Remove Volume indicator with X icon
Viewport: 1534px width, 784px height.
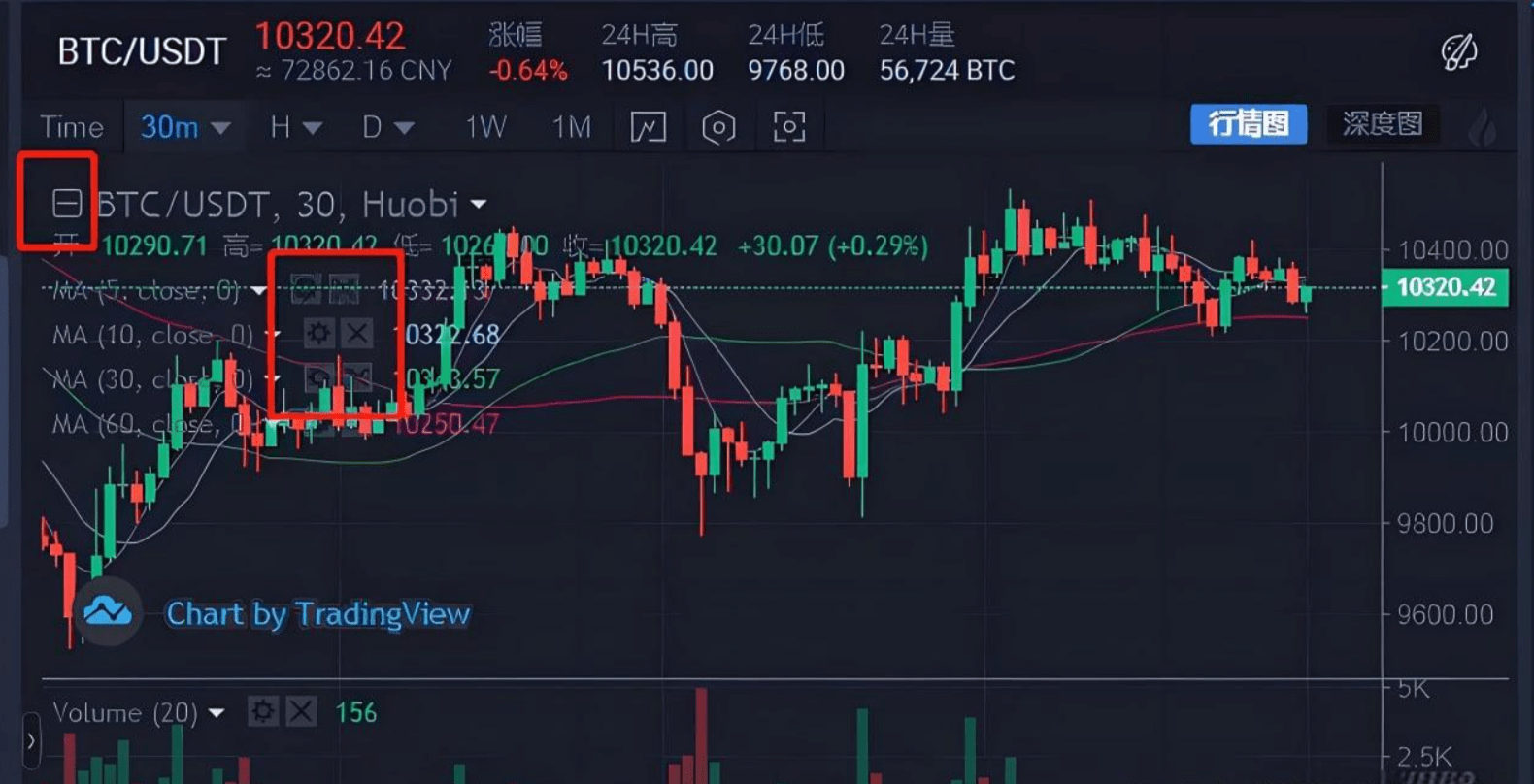(x=301, y=712)
